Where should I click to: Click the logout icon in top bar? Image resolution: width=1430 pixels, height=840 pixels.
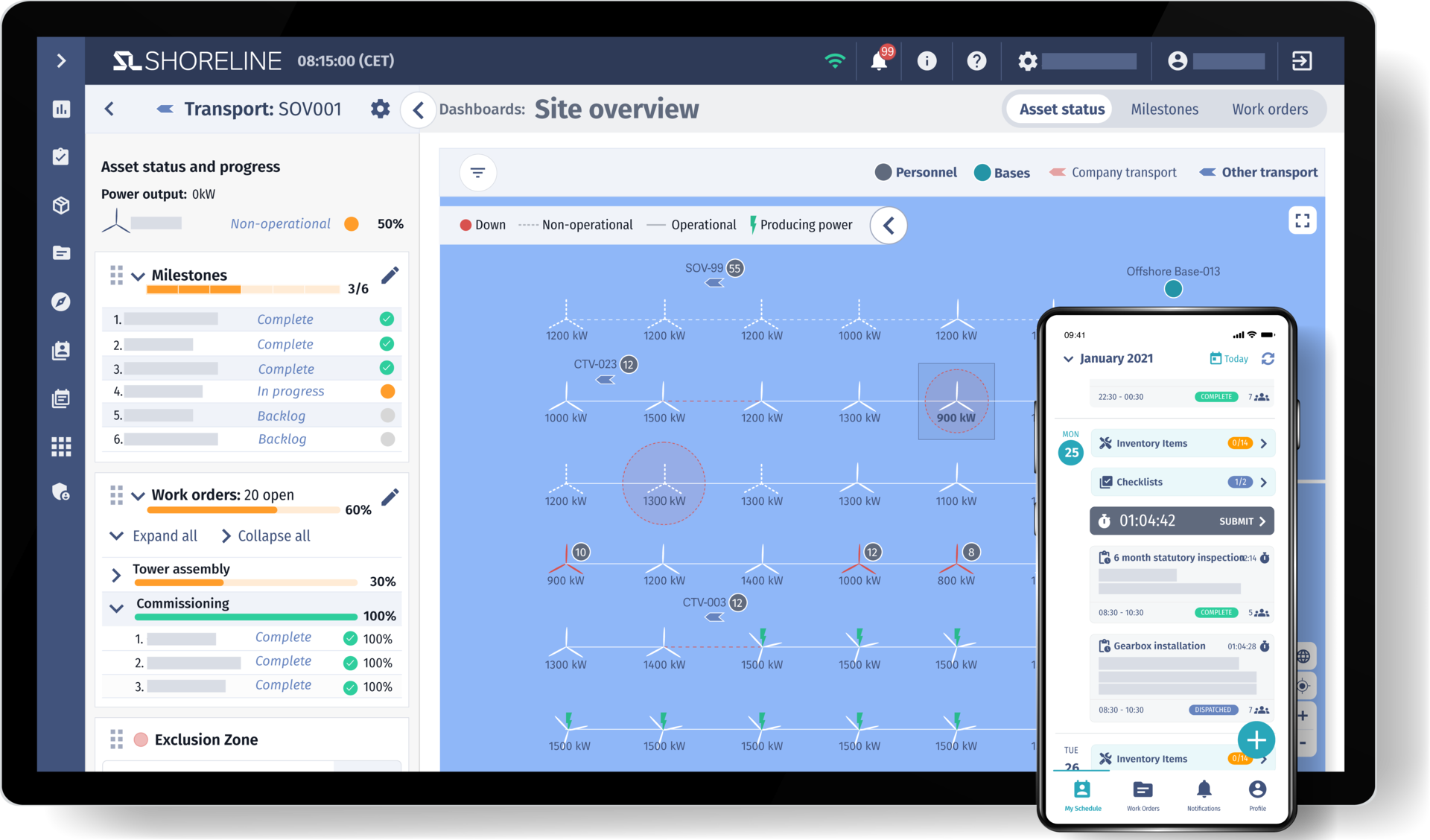pos(1301,61)
